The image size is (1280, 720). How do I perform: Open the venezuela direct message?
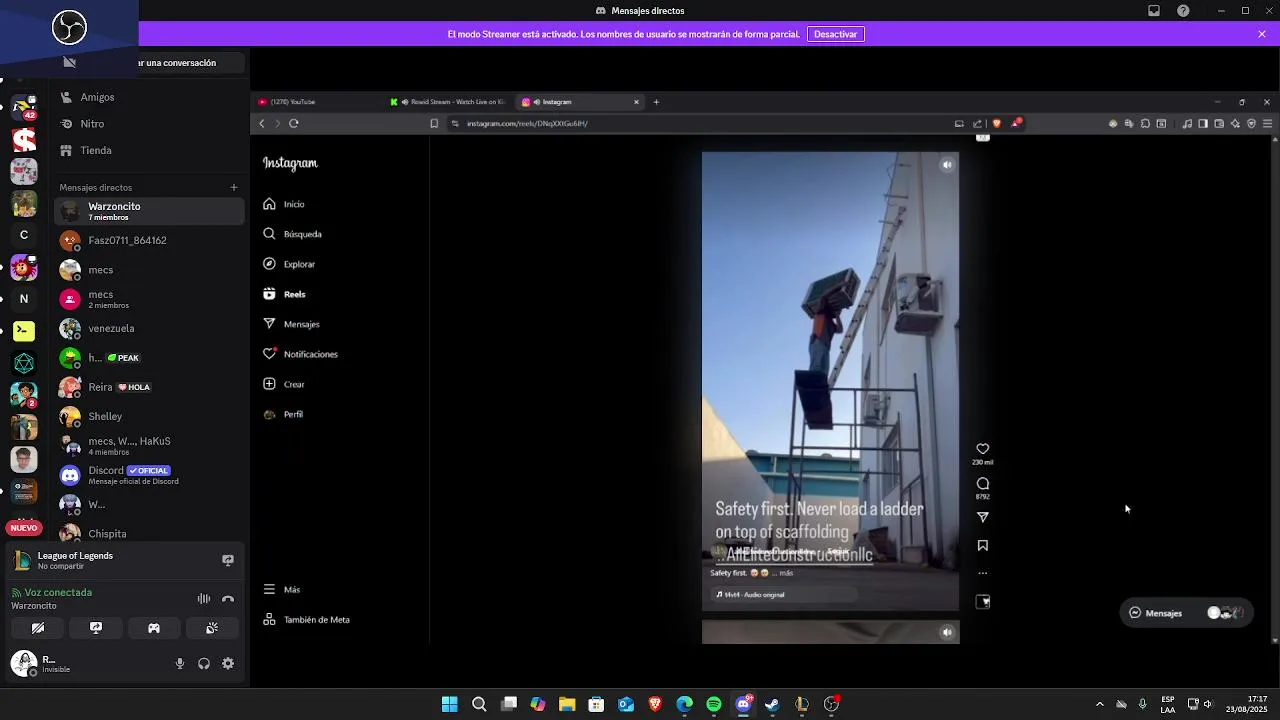149,328
